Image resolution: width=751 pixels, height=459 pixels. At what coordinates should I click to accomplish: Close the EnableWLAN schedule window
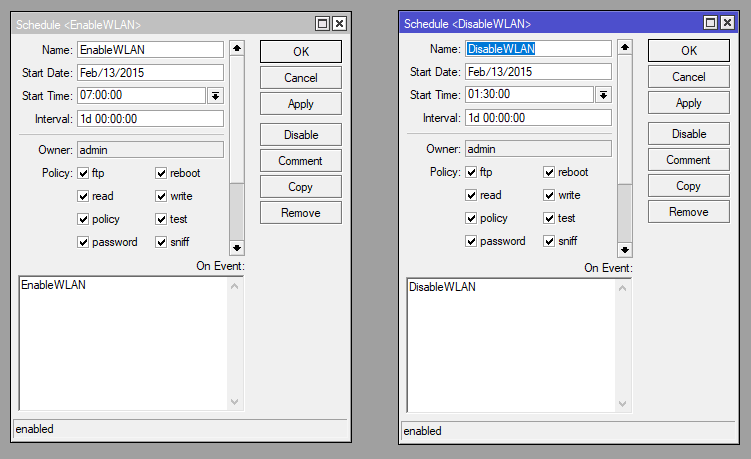tap(340, 23)
